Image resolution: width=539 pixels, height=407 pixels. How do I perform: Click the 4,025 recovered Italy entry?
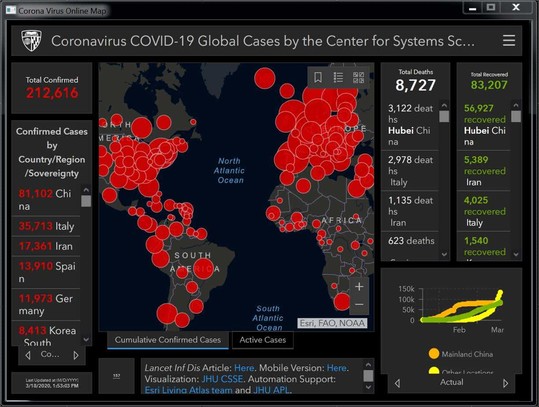484,211
